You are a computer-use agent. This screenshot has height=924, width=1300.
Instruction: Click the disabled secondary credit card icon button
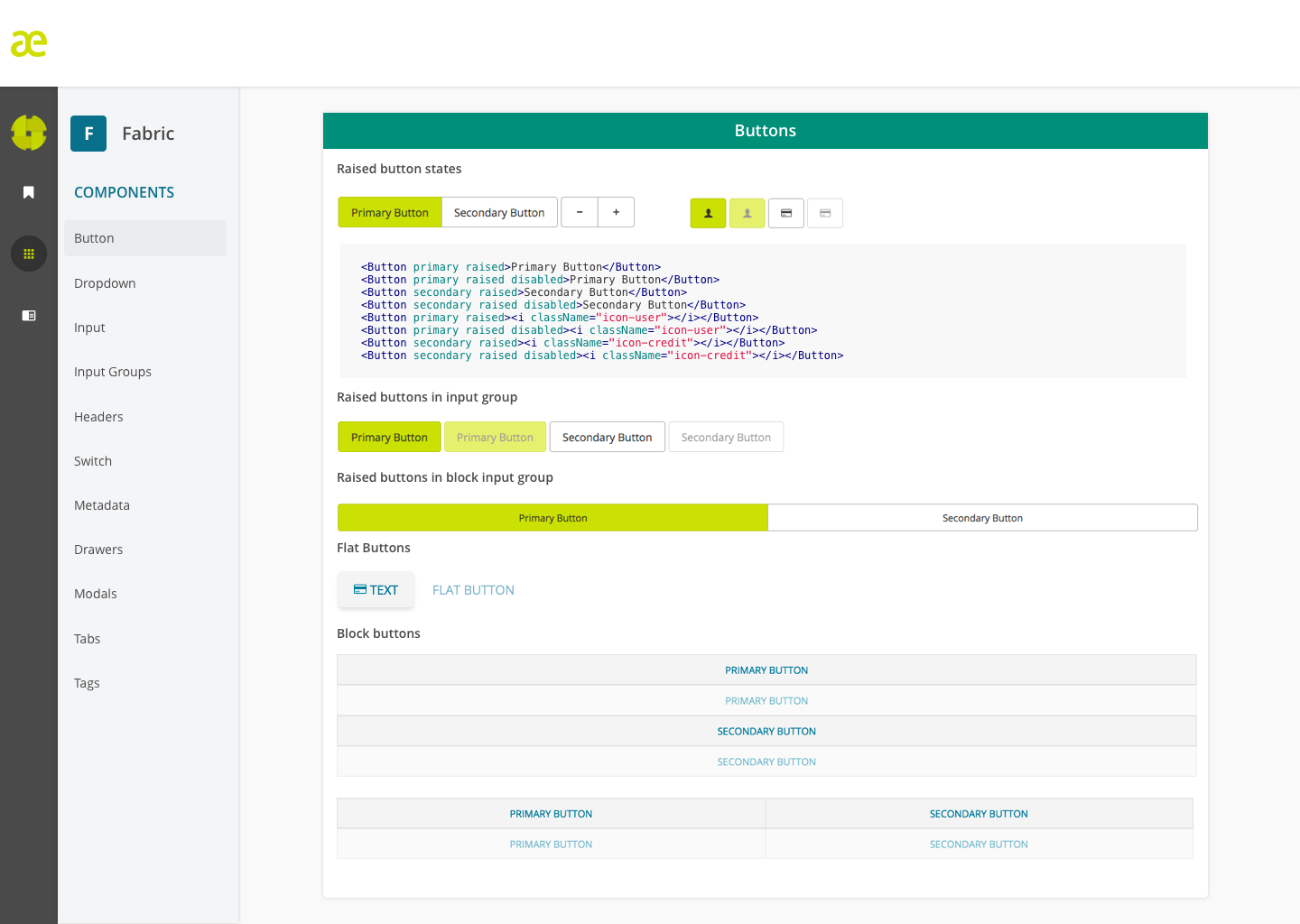click(x=825, y=213)
